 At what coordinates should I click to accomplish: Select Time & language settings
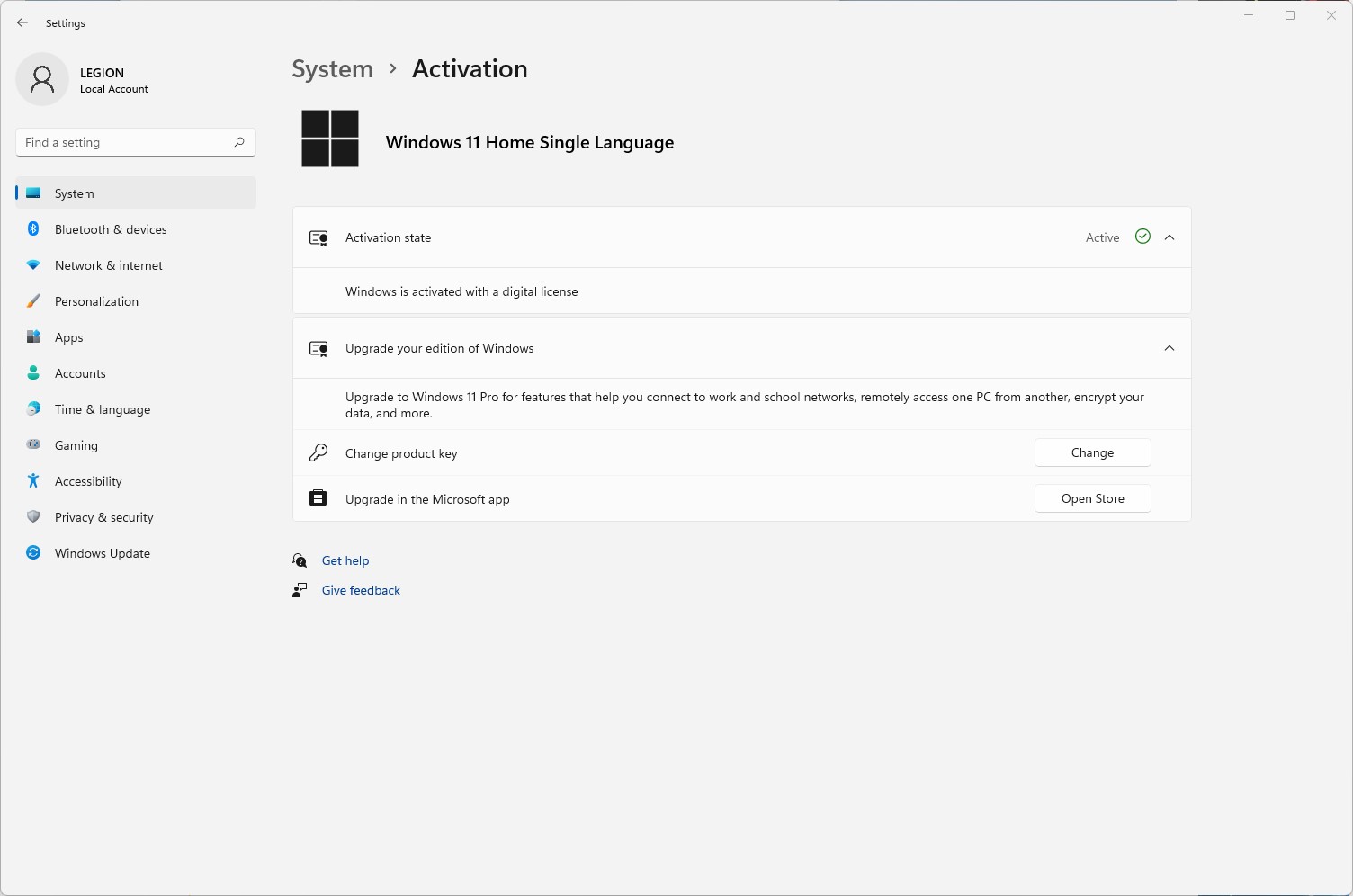(x=102, y=409)
